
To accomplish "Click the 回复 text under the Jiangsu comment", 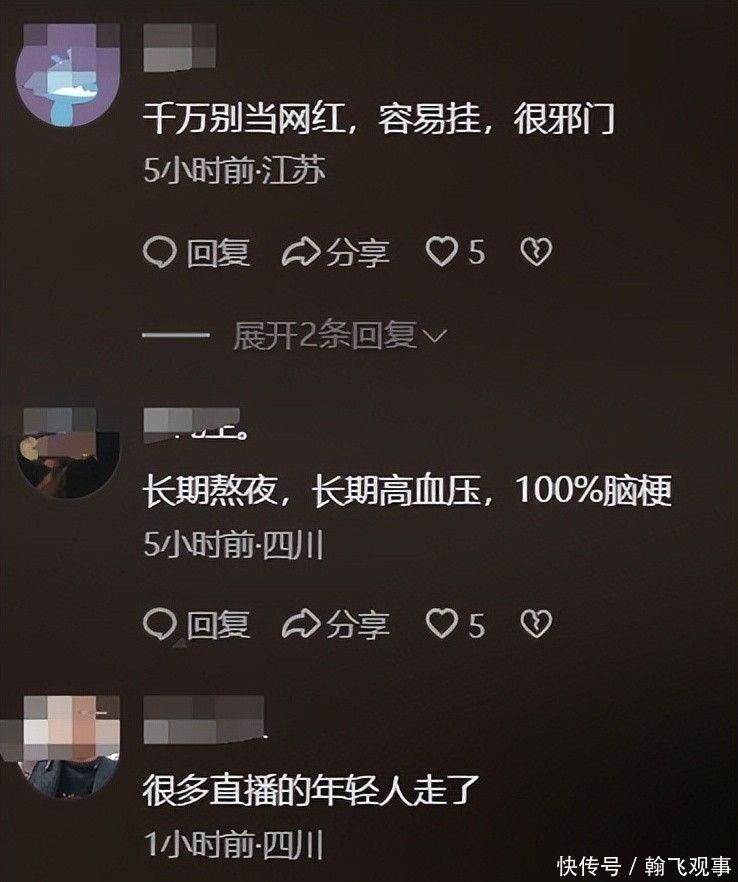I will pos(218,253).
